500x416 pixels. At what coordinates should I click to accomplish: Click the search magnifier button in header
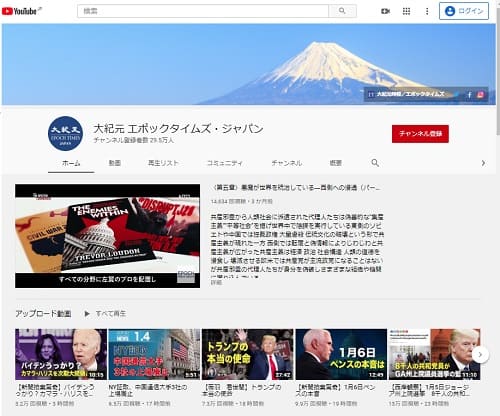point(342,11)
